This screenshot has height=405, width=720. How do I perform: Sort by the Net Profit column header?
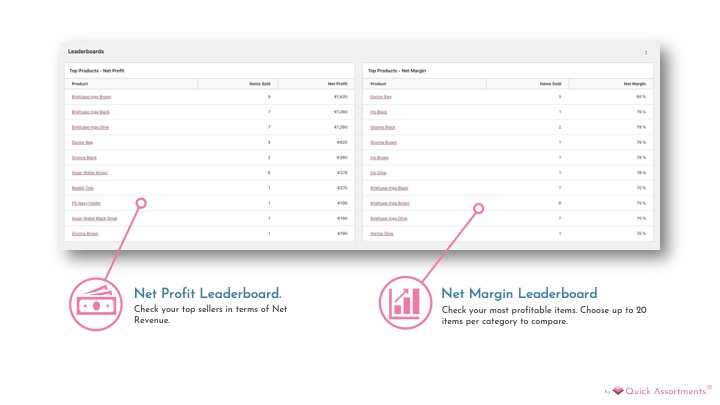338,84
